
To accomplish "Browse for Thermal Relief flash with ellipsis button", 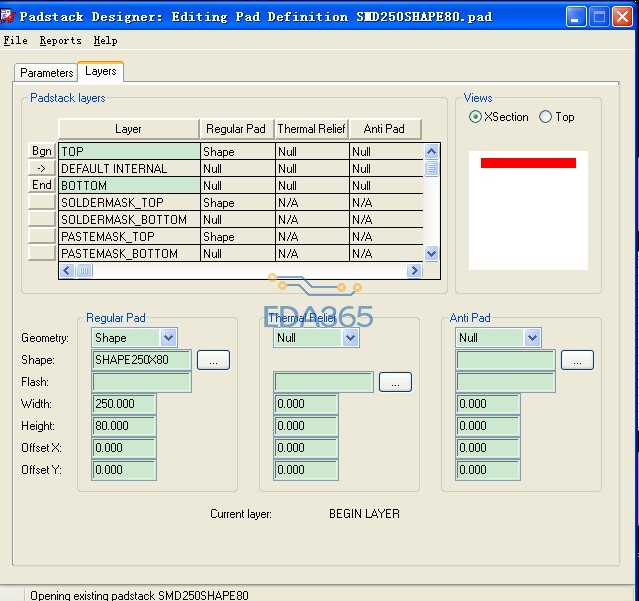I will click(x=395, y=382).
